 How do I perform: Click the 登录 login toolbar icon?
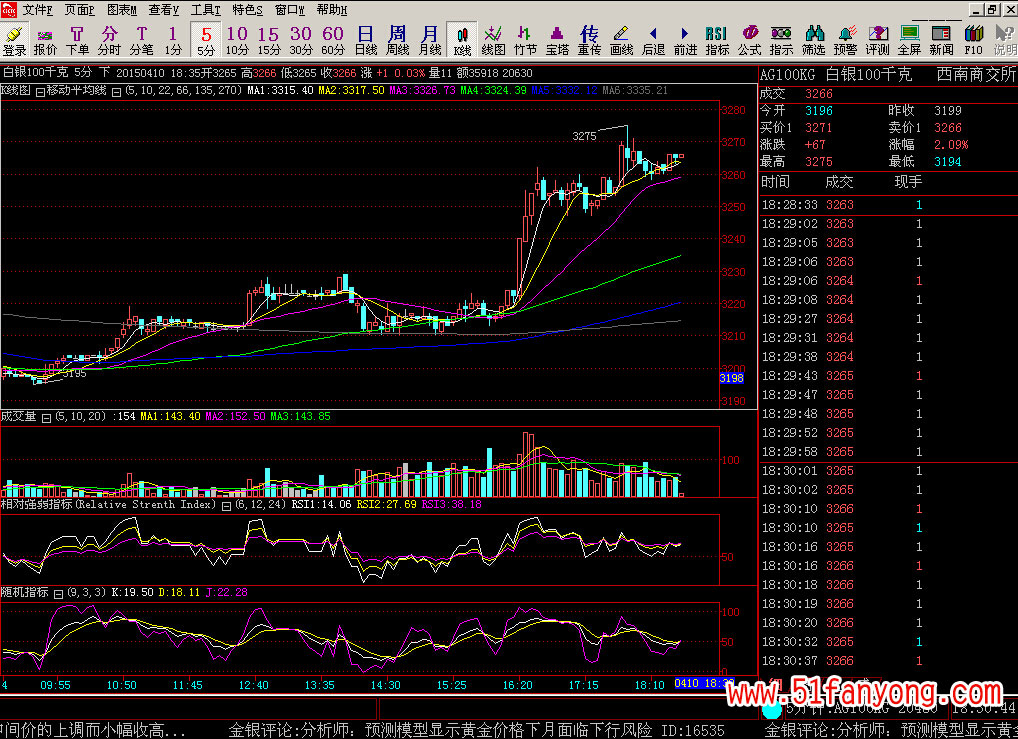(x=14, y=40)
